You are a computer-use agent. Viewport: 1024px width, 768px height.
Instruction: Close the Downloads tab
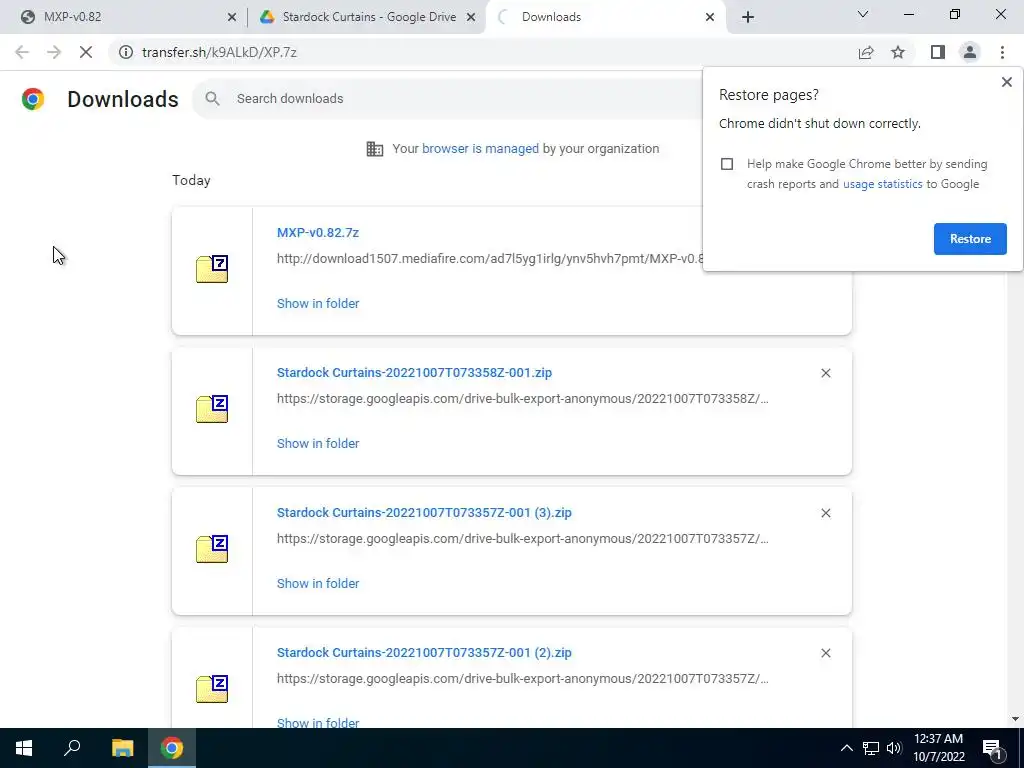(710, 18)
